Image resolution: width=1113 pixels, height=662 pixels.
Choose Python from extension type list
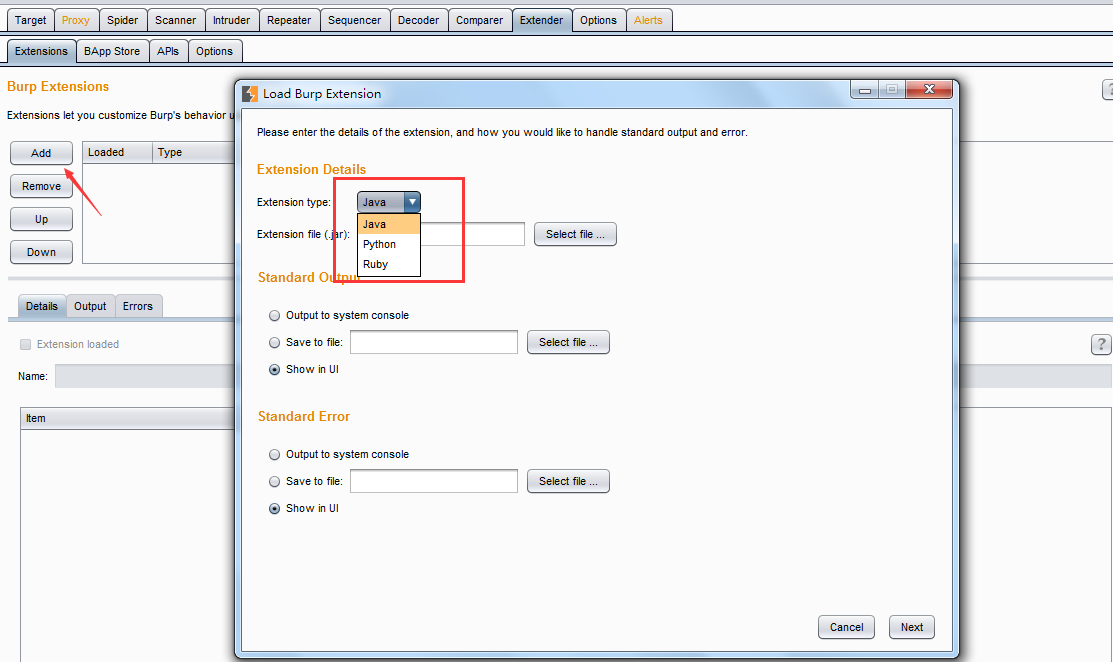click(389, 244)
